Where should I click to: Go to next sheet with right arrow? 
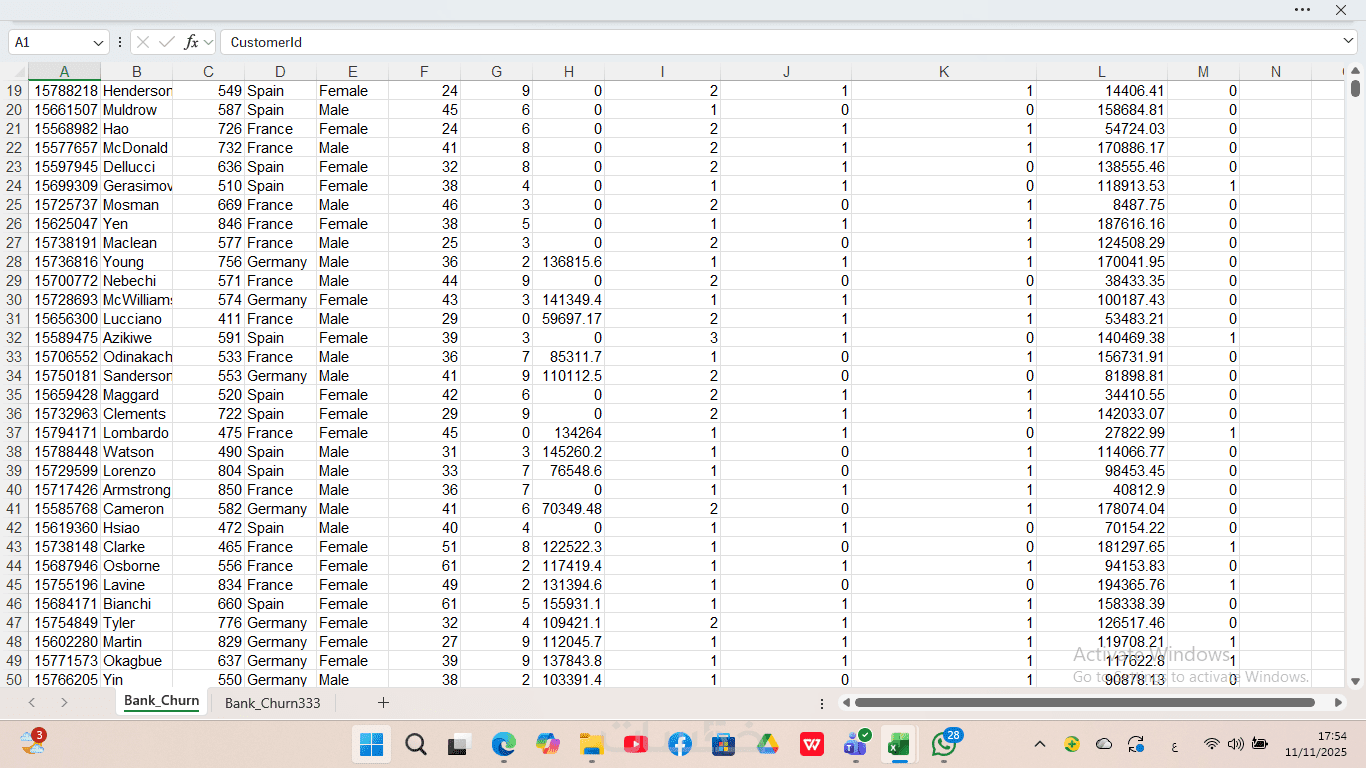click(64, 702)
